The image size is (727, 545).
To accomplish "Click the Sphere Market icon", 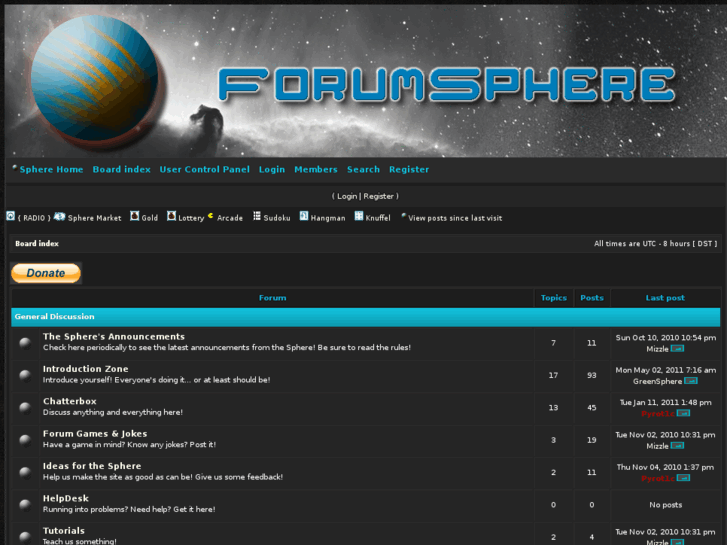I will click(x=59, y=216).
